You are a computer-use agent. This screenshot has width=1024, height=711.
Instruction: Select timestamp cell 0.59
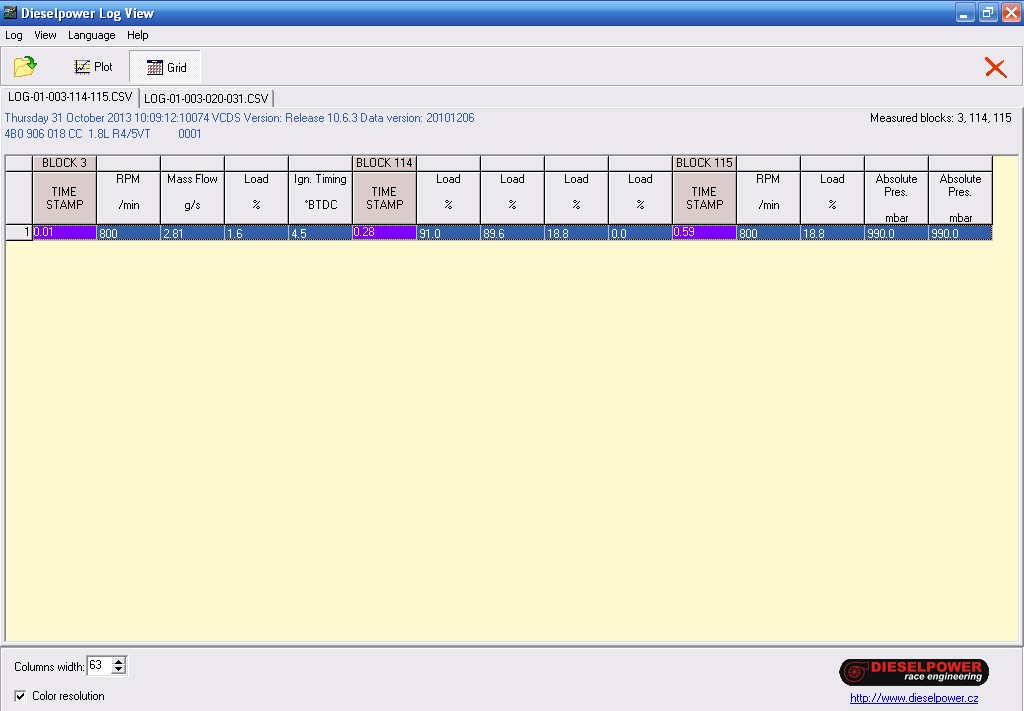click(704, 232)
